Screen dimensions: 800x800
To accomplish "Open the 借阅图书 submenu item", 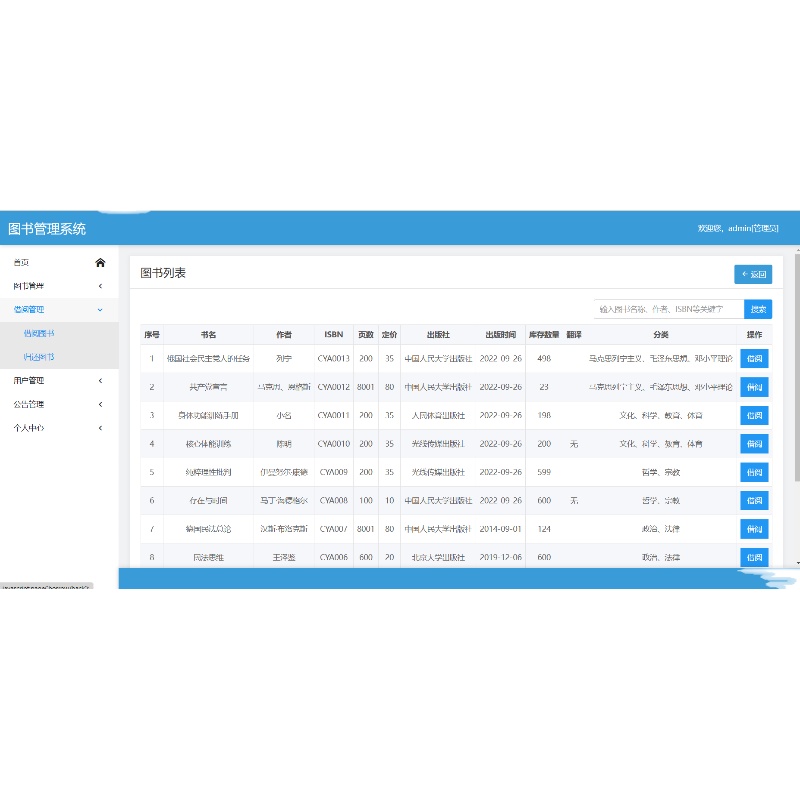I will tap(39, 333).
